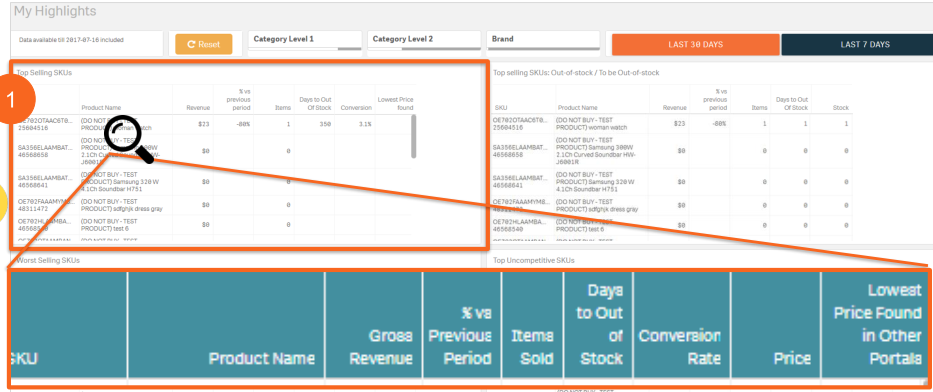Click Product Name header in Out-of-stock table
This screenshot has width=933, height=392.
[x=577, y=108]
